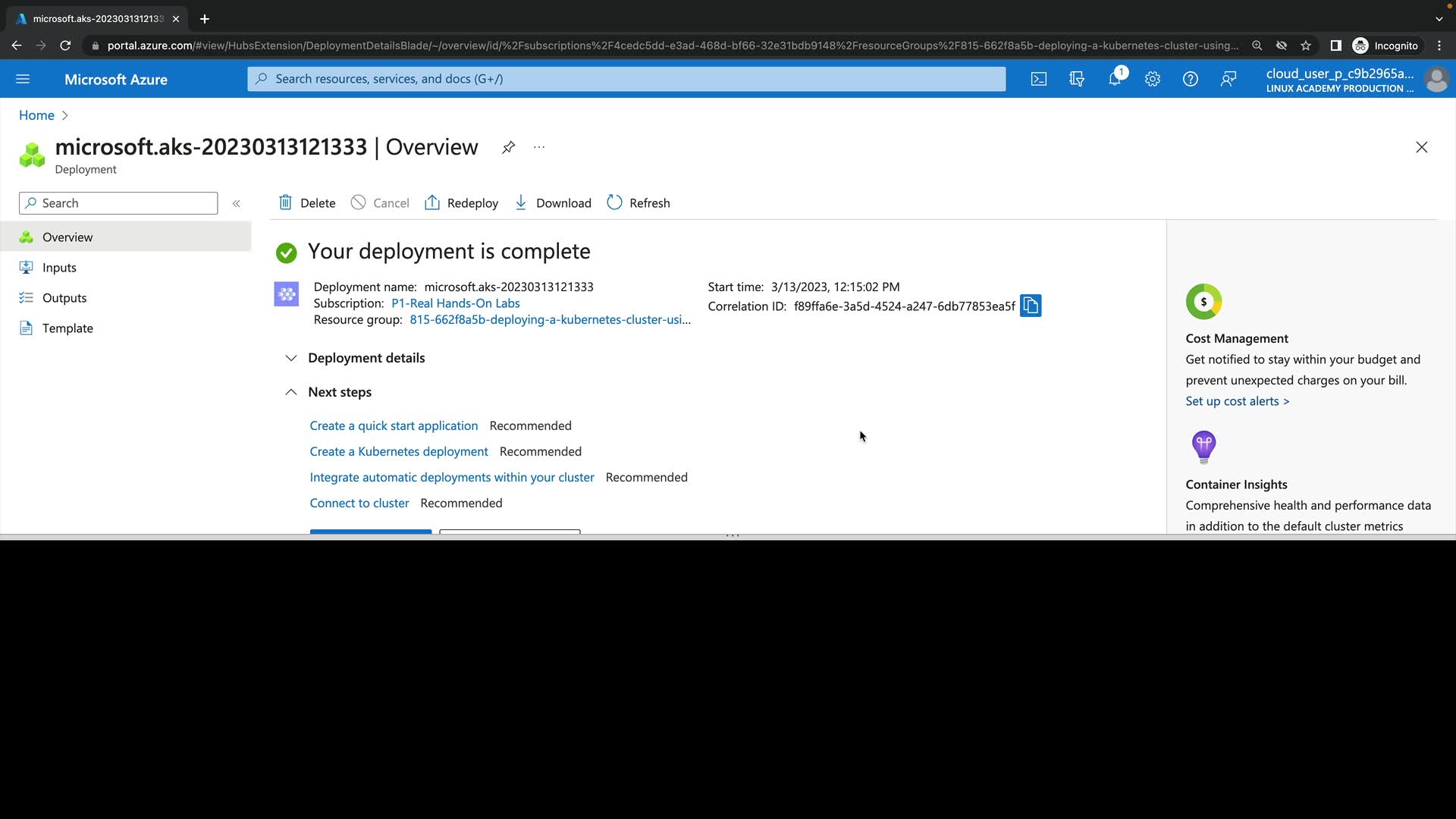
Task: Open the Directories and subscriptions filter icon
Action: [1077, 79]
